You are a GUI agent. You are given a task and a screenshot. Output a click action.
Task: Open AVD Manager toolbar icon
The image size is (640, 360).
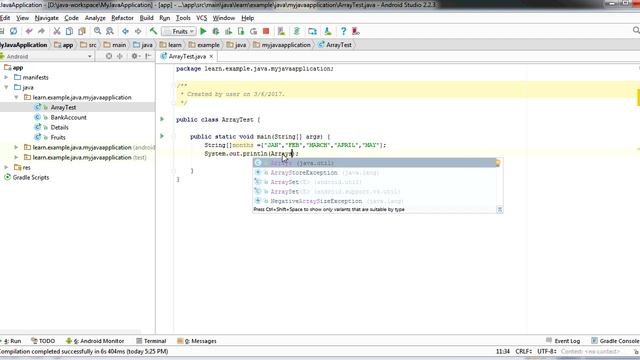pyautogui.click(x=281, y=31)
